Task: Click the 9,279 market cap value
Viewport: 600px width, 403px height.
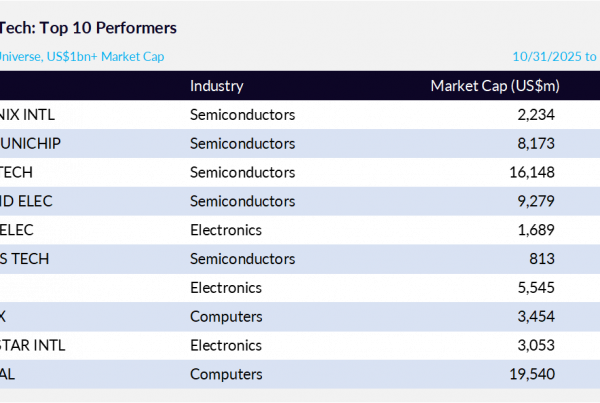Action: click(535, 201)
